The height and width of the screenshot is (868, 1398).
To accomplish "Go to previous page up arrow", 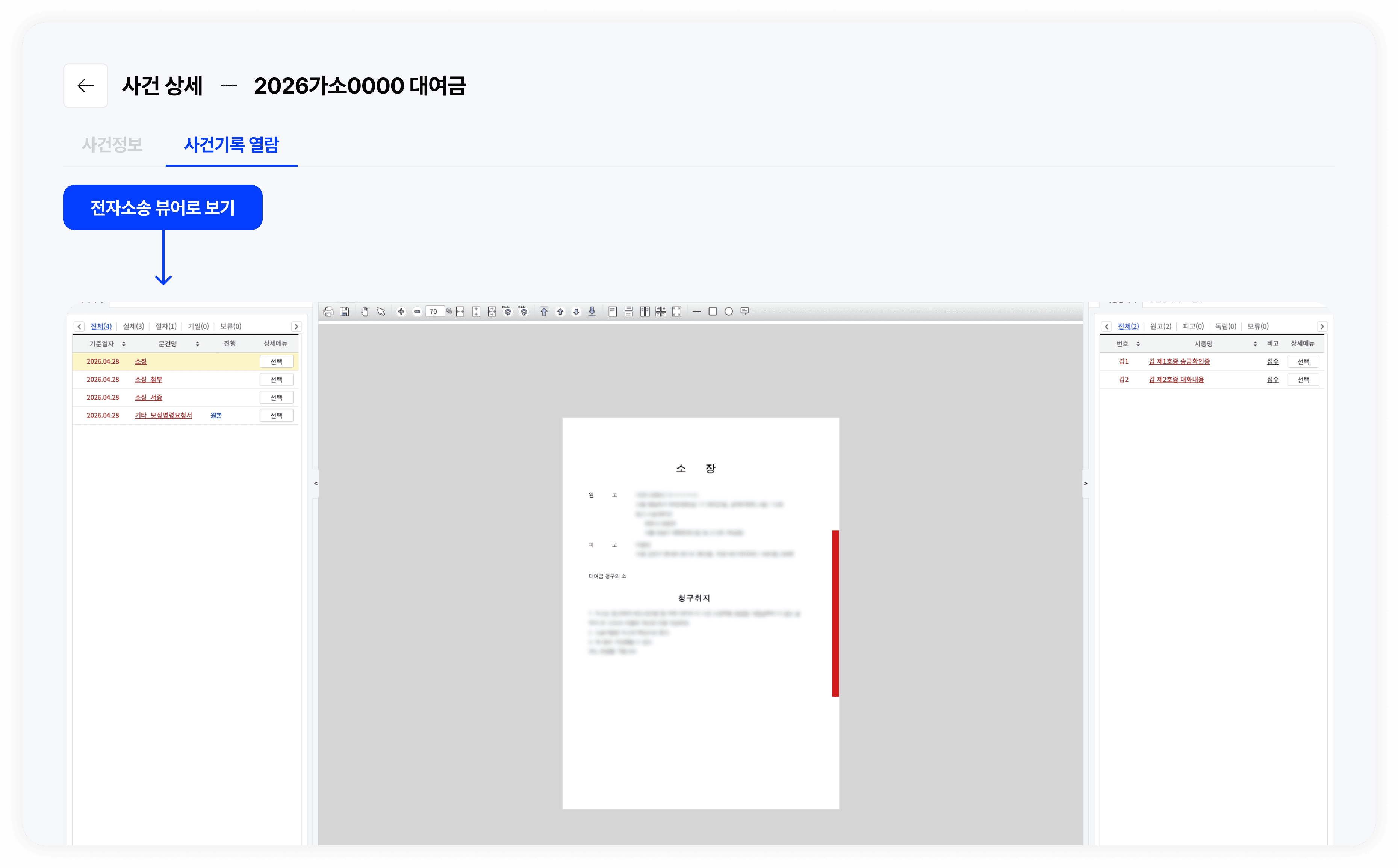I will tap(560, 312).
